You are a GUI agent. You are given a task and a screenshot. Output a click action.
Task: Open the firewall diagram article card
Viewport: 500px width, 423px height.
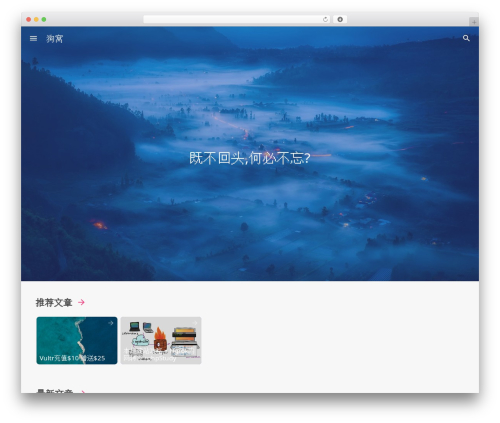pyautogui.click(x=161, y=340)
